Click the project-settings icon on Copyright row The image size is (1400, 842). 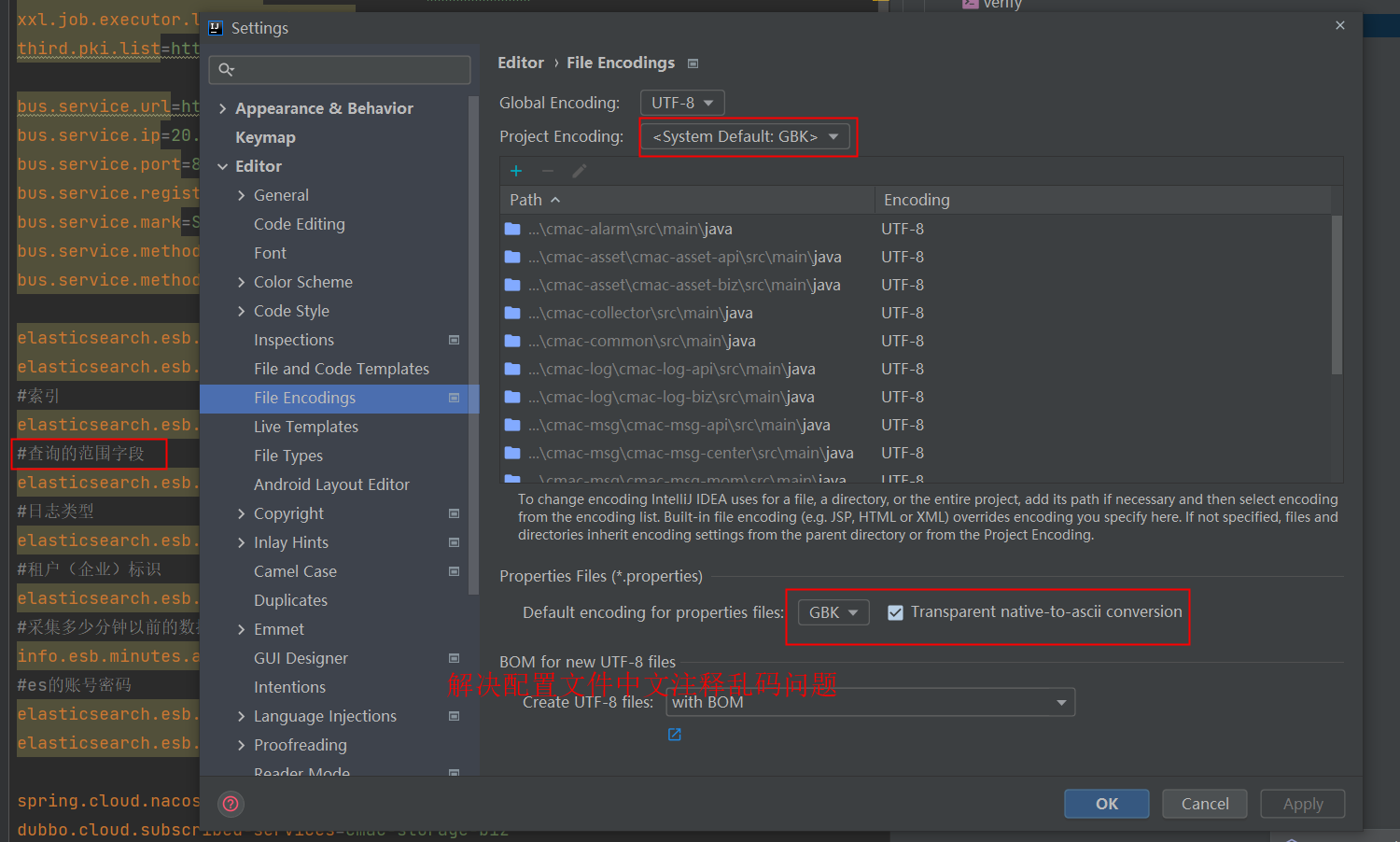[455, 513]
